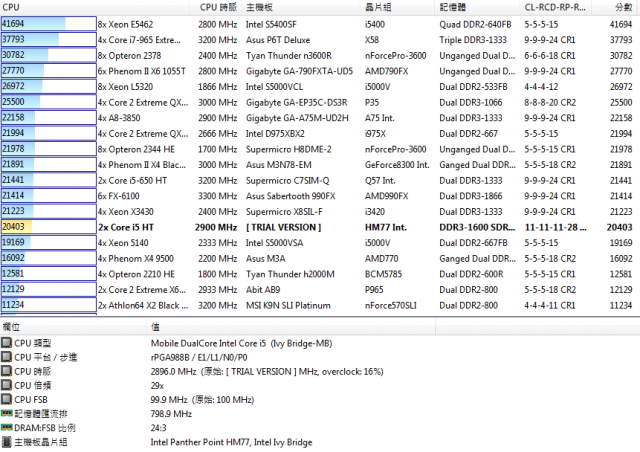Screen dimensions: 640x452
Task: Sort by CL-RCD-RP-R... column header
Action: [556, 7]
